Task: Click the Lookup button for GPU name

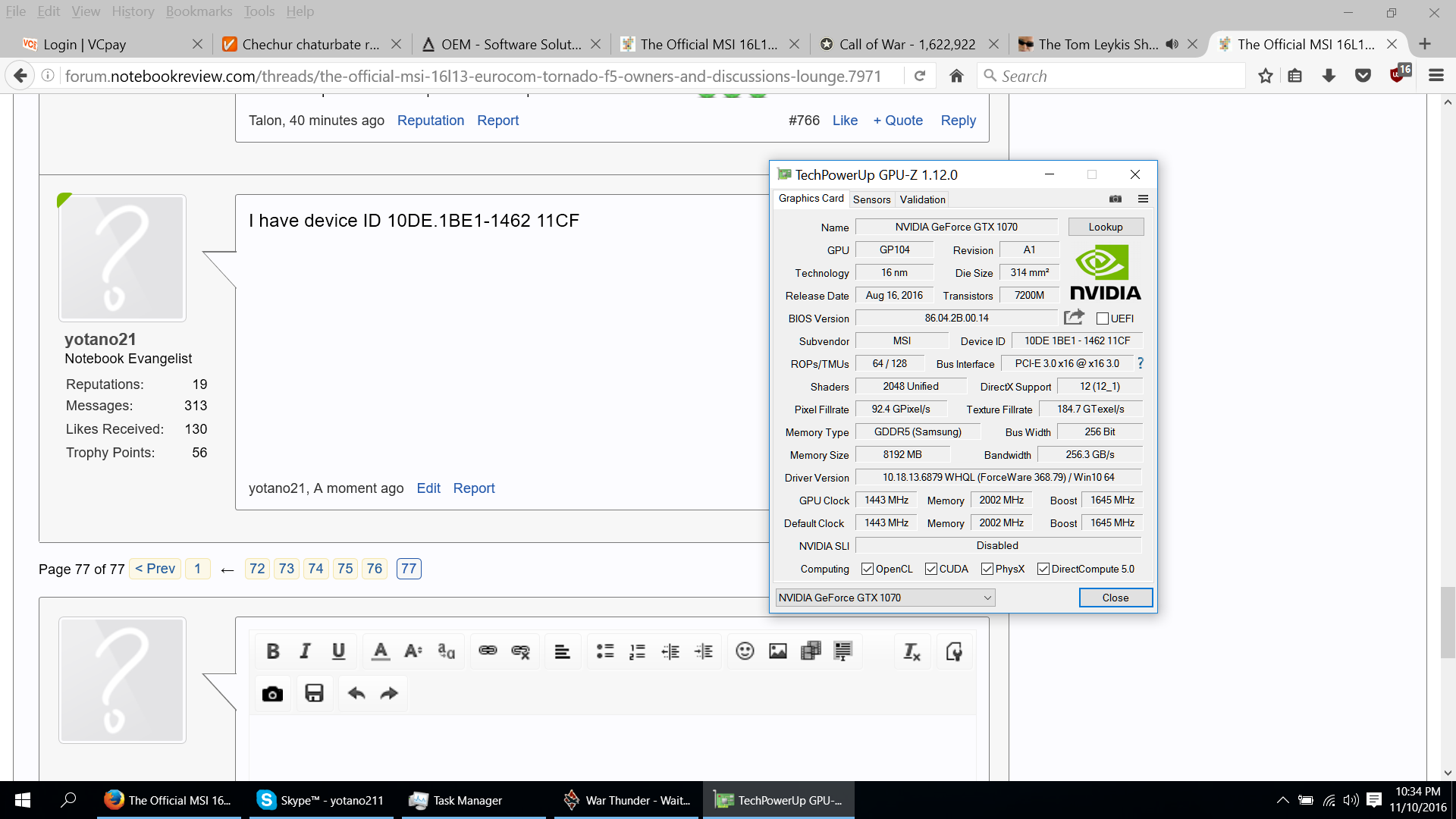Action: click(1105, 227)
